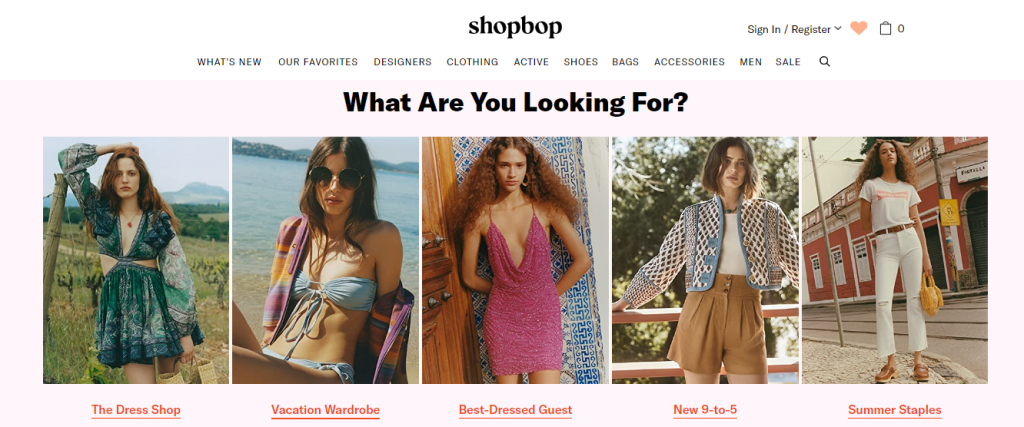
Task: Select the Active category
Action: pos(531,62)
